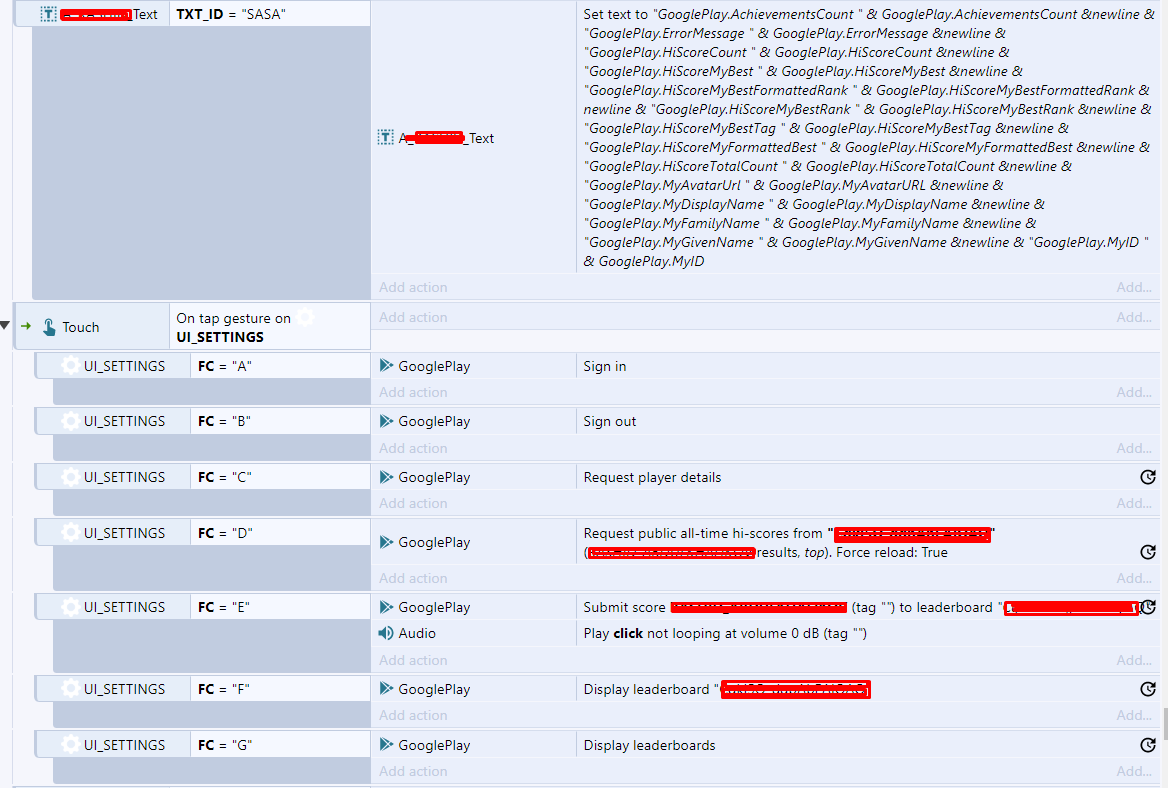Click GooglePlay icon on Display leaderboards action
The height and width of the screenshot is (788, 1168).
click(386, 745)
